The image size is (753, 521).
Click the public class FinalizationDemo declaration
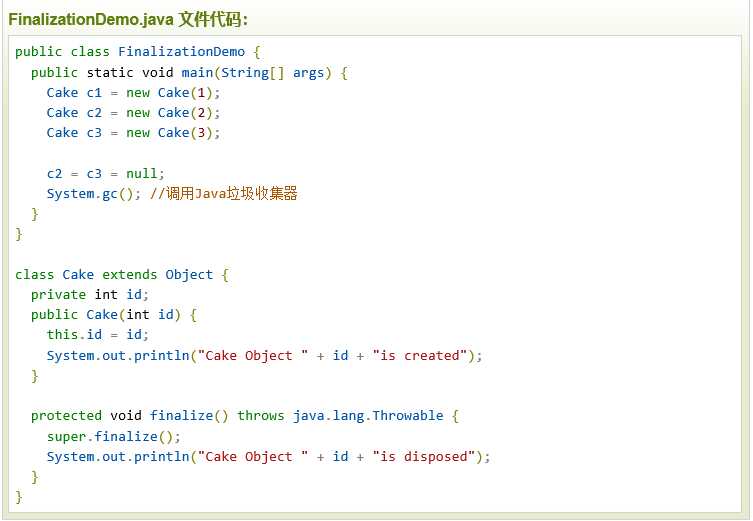coord(130,52)
